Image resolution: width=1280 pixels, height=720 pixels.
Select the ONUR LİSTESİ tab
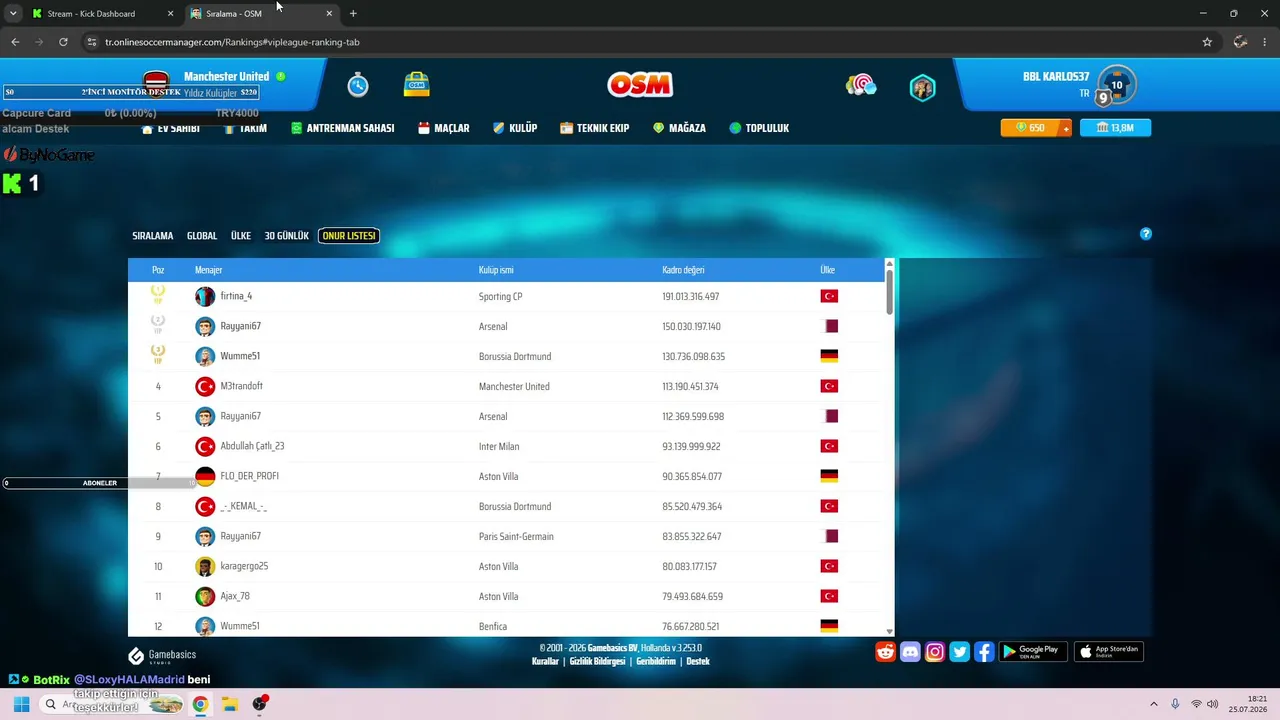click(x=349, y=236)
